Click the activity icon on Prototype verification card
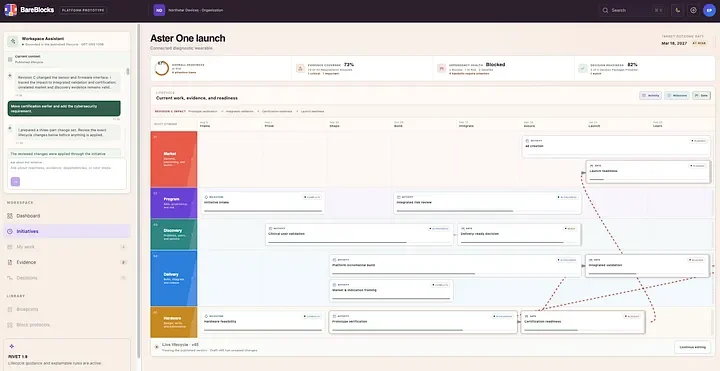The image size is (720, 371). pyautogui.click(x=334, y=316)
